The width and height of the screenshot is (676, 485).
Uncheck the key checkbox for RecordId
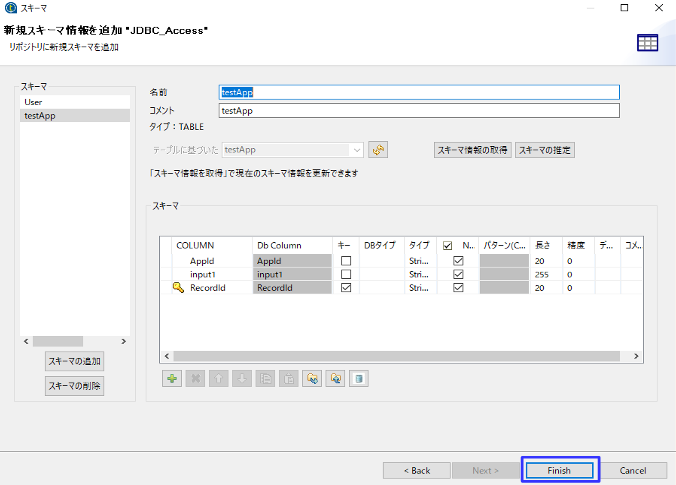point(346,288)
